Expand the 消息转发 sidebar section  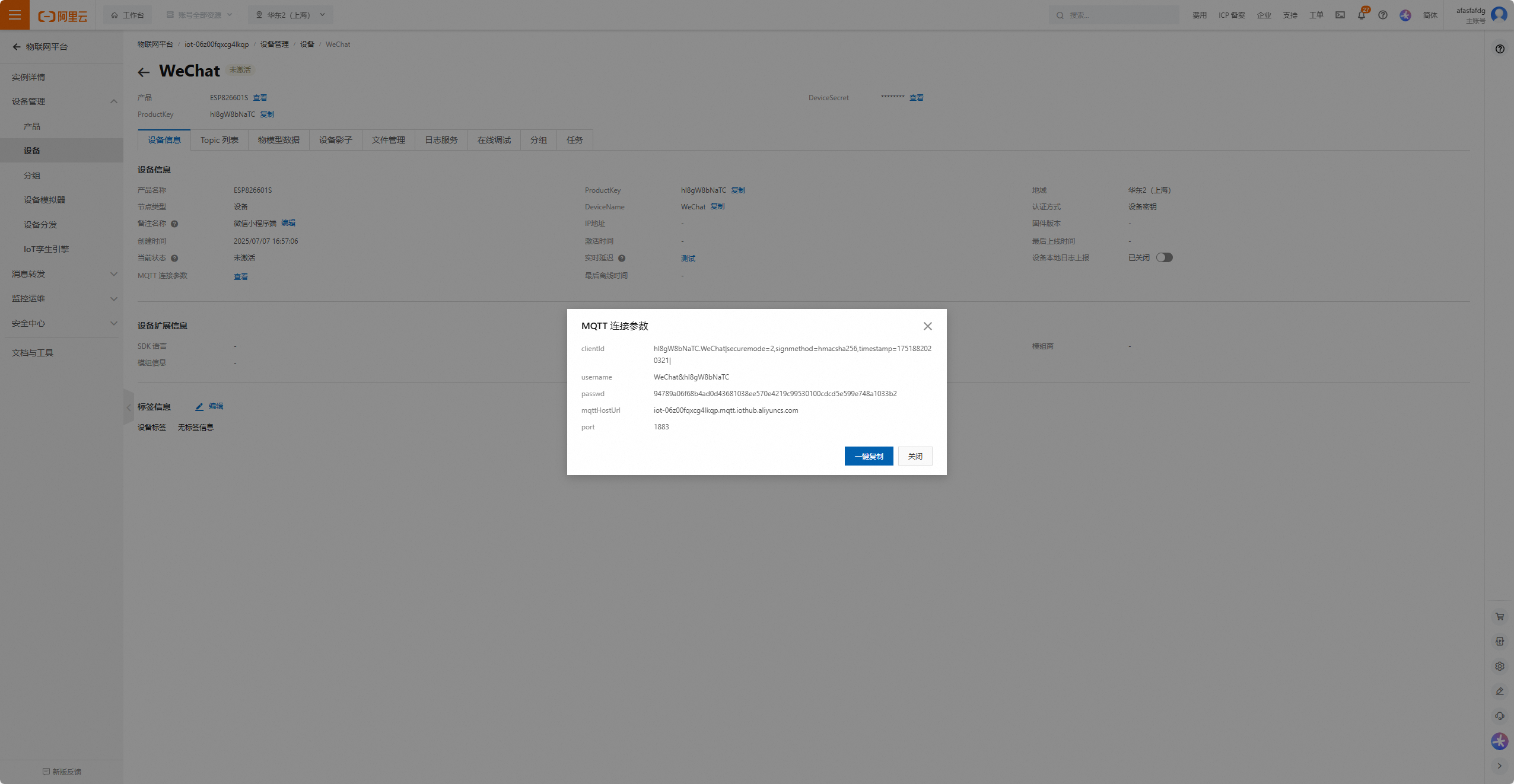[113, 274]
